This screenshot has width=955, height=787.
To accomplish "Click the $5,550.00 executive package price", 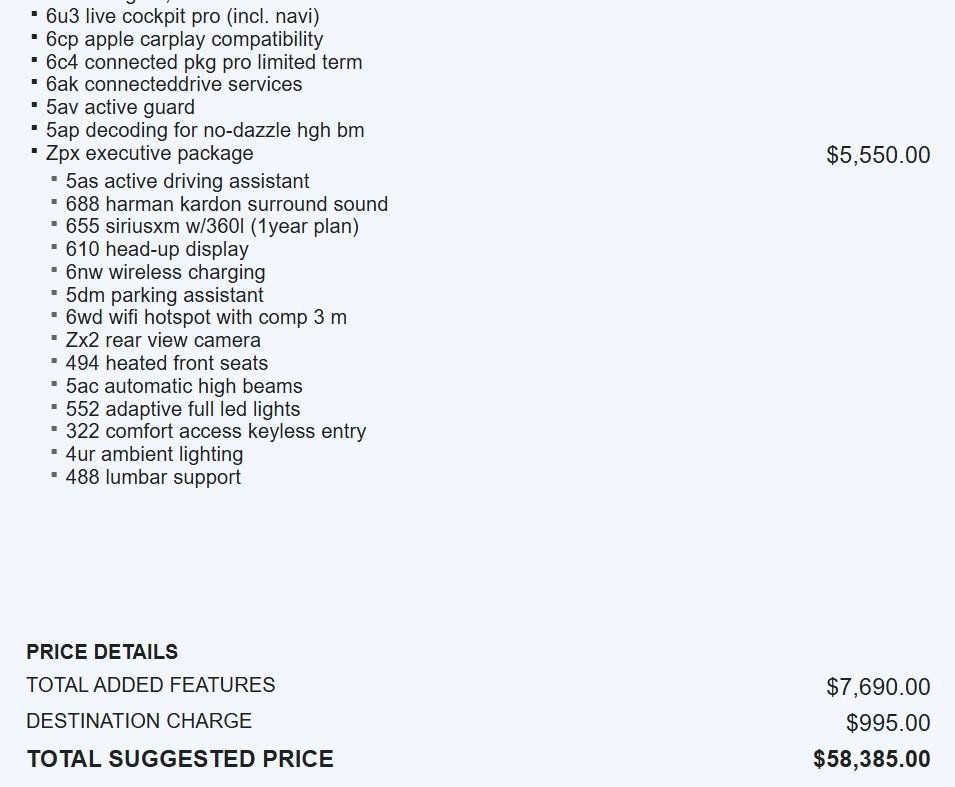I will point(877,155).
